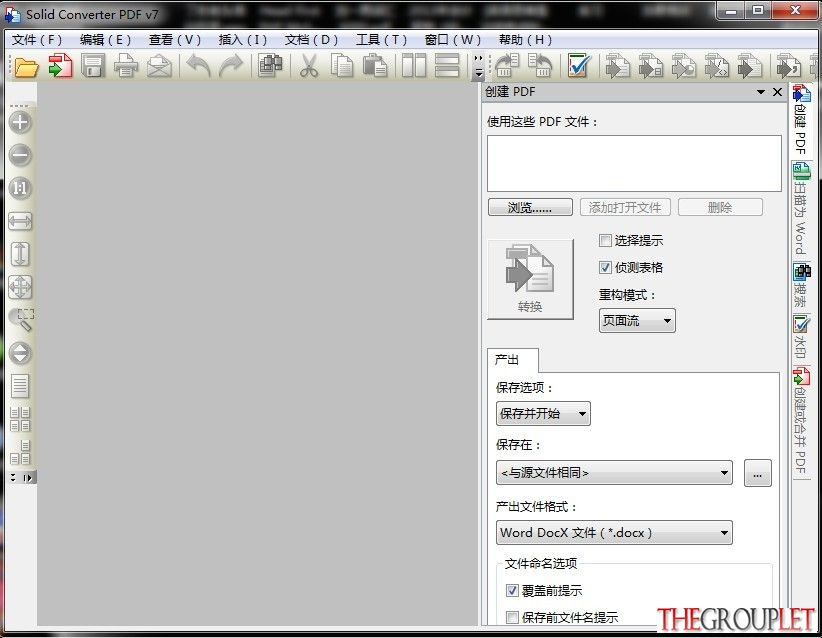The width and height of the screenshot is (822, 638).
Task: Click the watermark checkmark toolbar icon
Action: [579, 67]
